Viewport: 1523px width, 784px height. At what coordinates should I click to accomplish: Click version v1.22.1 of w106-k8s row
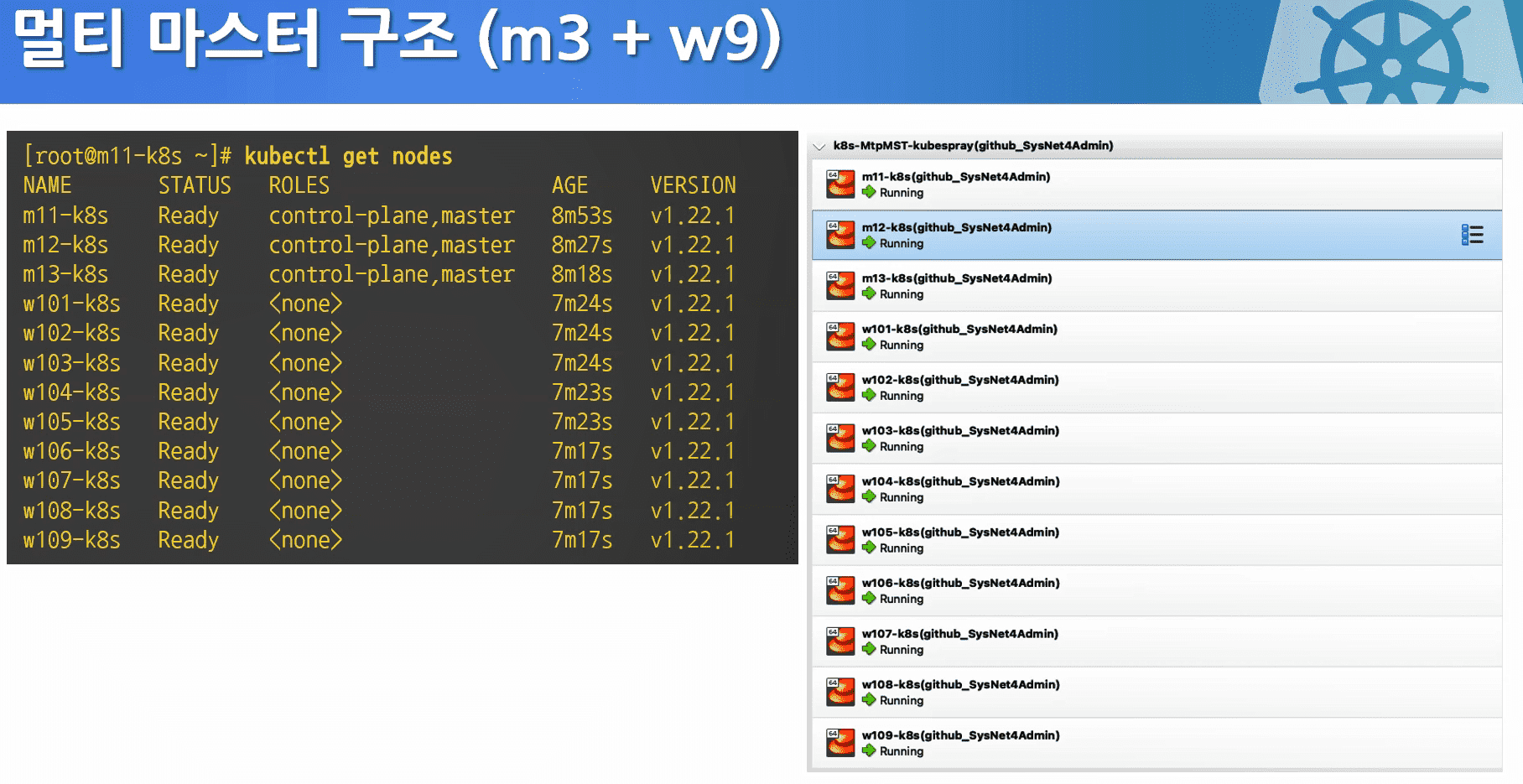click(x=693, y=451)
